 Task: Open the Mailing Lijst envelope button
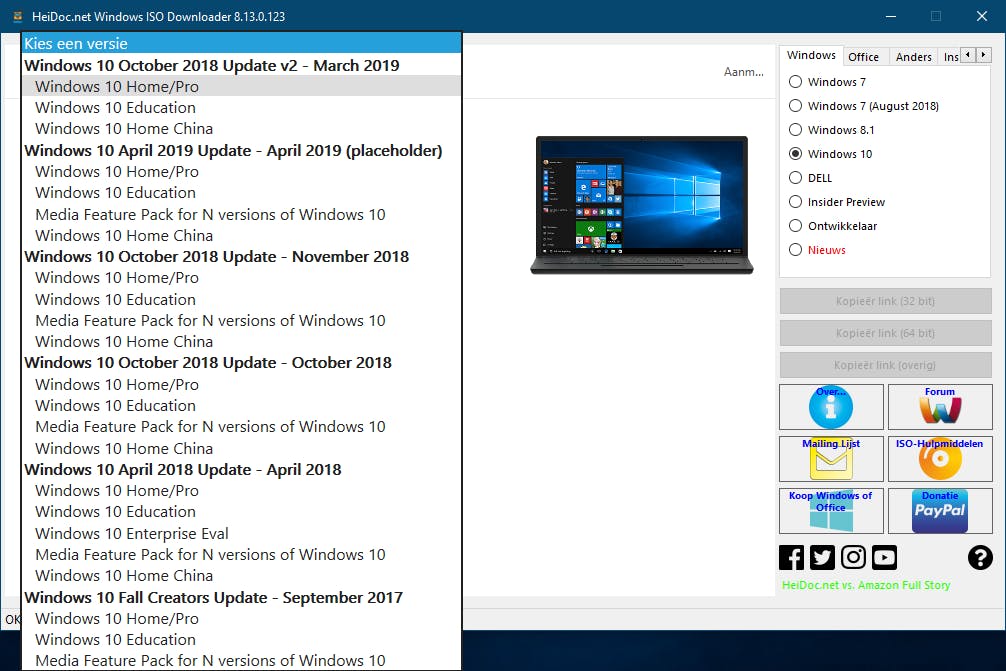tap(831, 459)
